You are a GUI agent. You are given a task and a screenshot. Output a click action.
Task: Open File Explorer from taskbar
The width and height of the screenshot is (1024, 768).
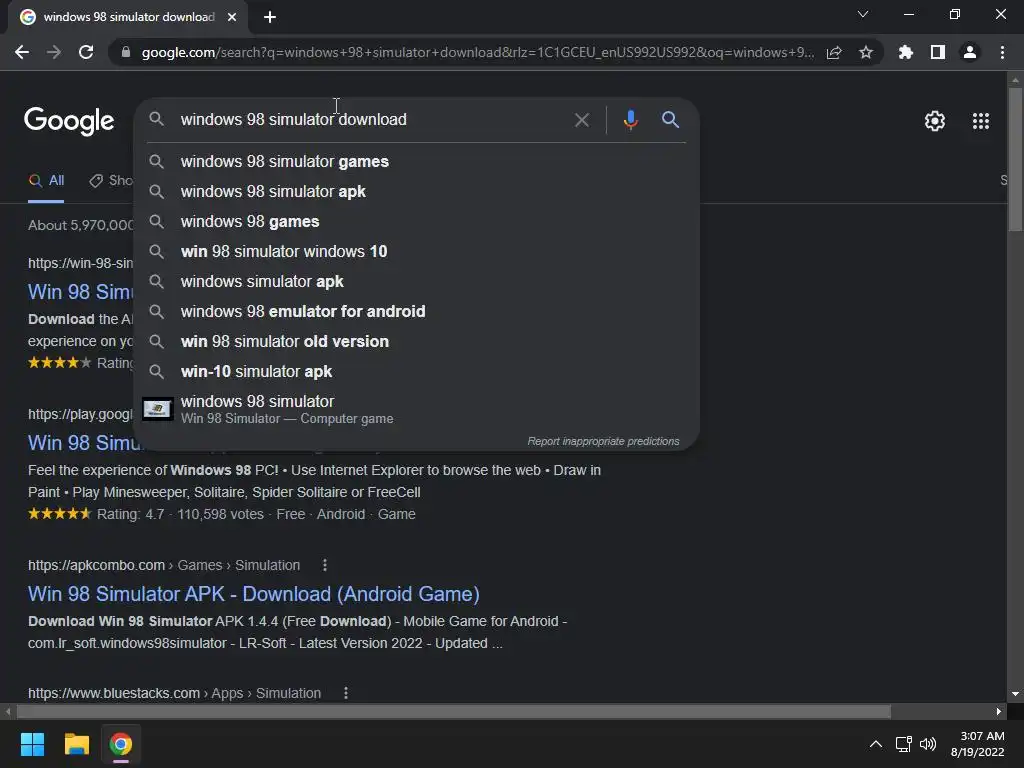[x=76, y=744]
